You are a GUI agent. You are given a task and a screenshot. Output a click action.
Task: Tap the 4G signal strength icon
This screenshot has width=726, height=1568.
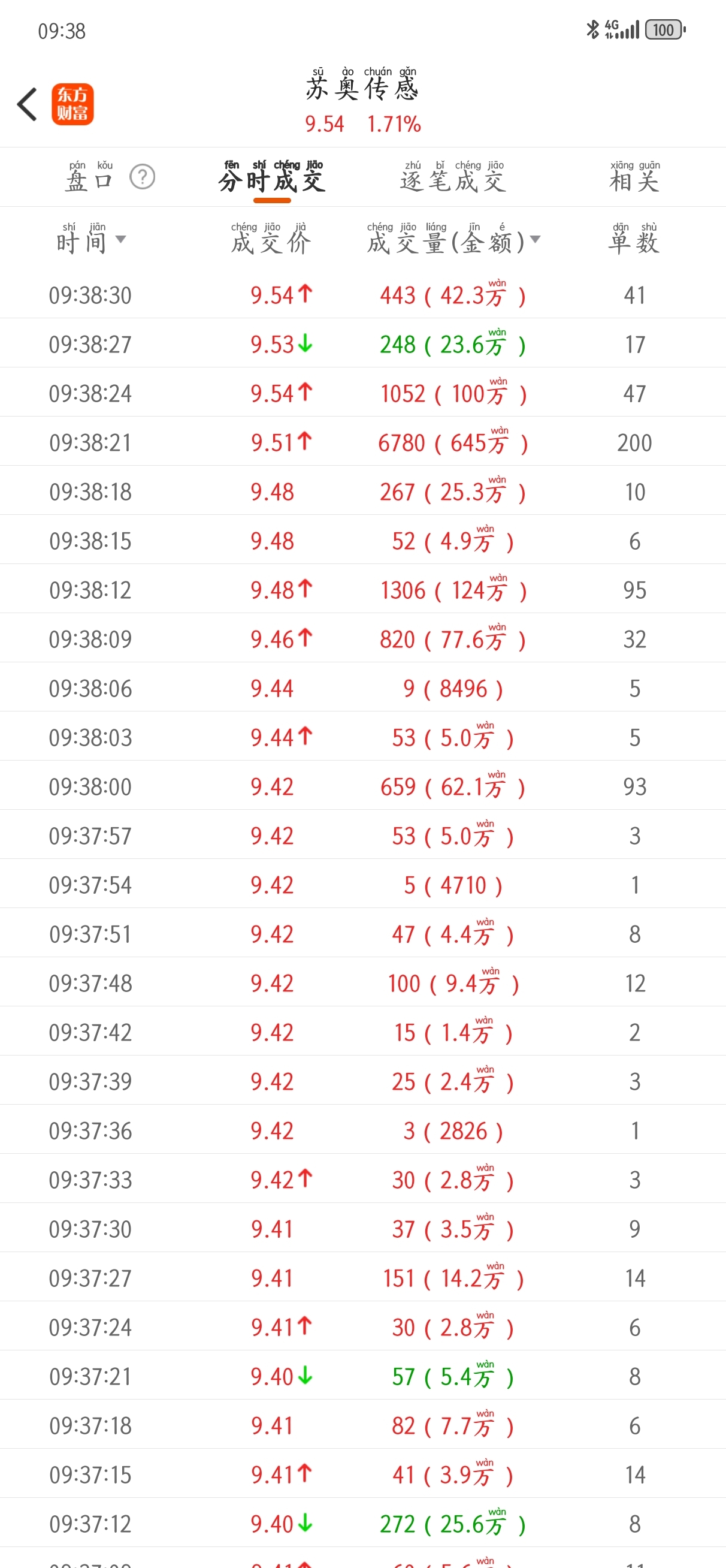coord(622,29)
